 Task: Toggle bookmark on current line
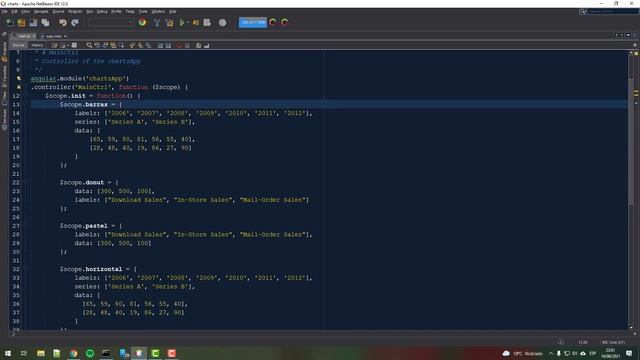pos(148,45)
